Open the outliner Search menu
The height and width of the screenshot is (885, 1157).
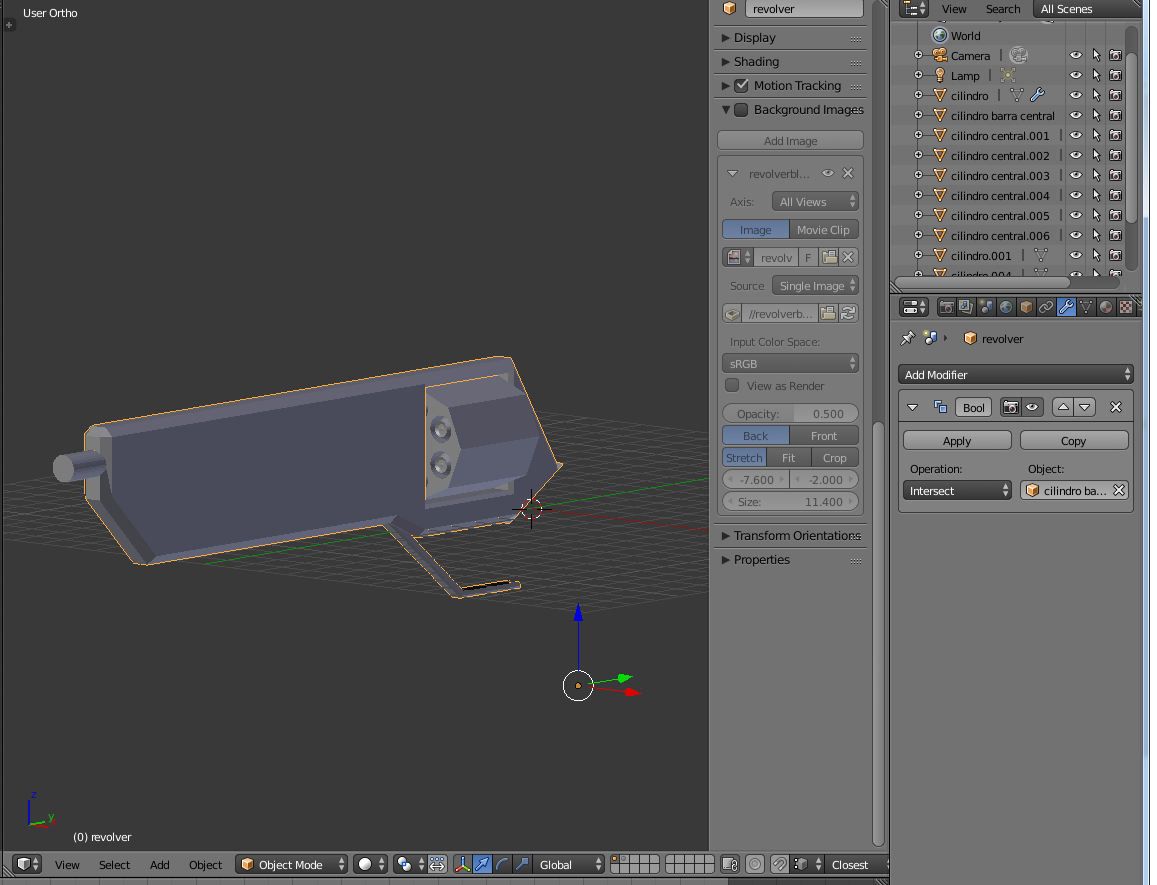(1003, 9)
